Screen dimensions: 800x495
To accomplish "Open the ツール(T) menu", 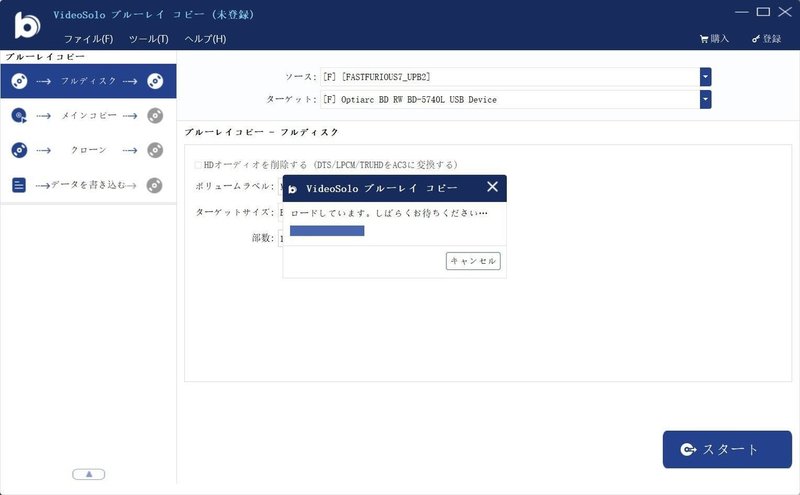I will 148,39.
